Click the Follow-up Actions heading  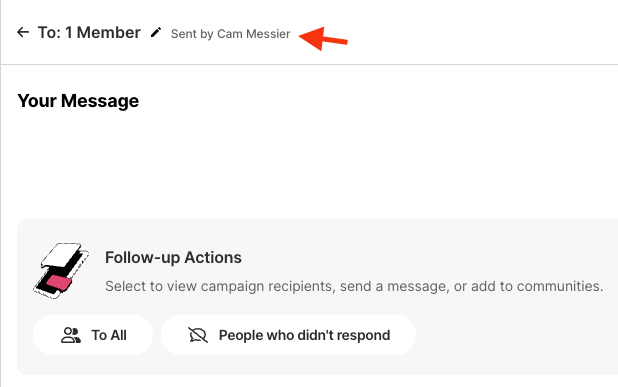(173, 258)
